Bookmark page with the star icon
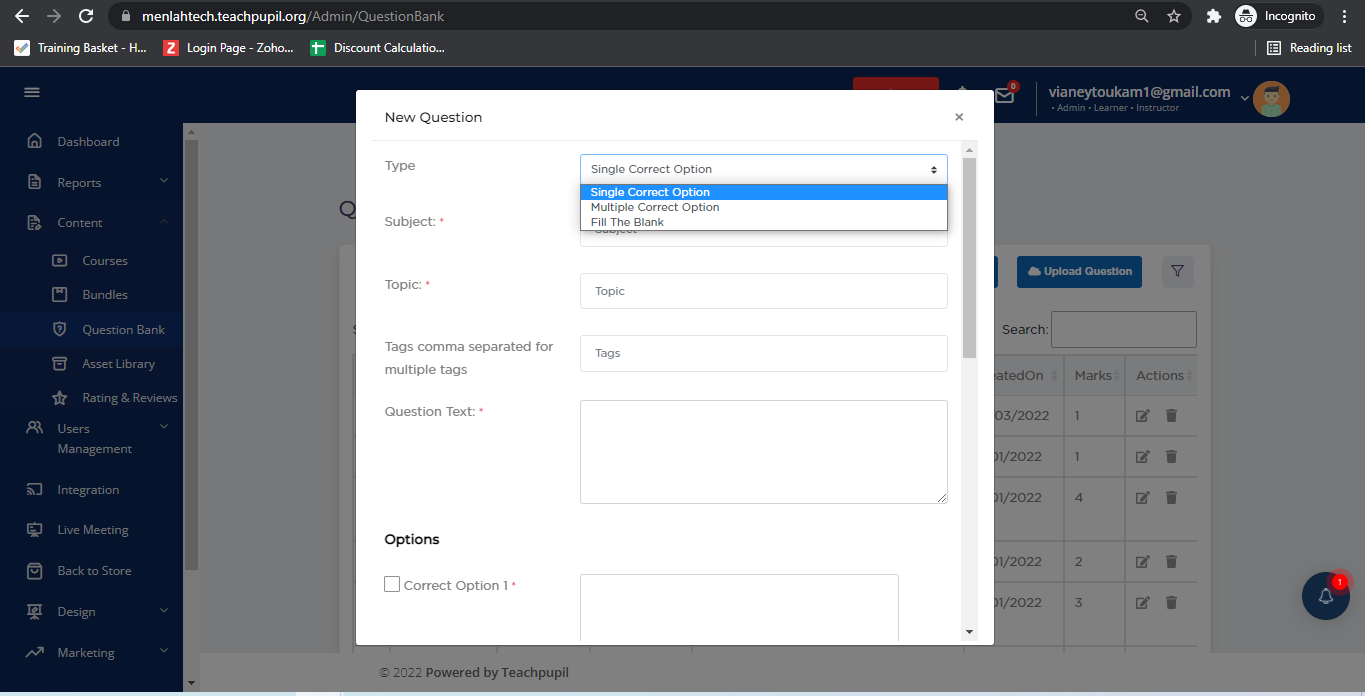Viewport: 1365px width, 696px height. (1174, 16)
